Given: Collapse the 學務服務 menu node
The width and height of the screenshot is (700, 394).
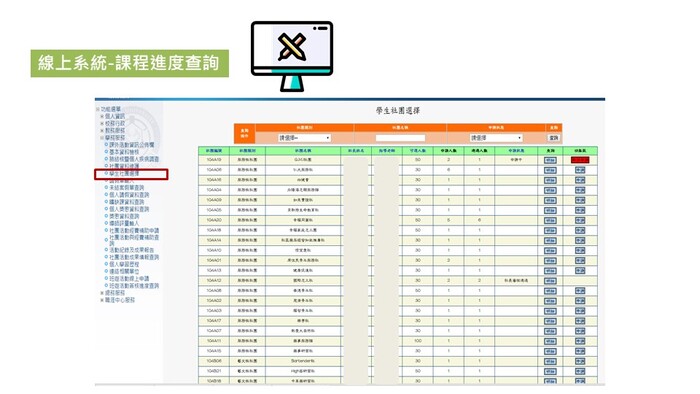Looking at the screenshot, I should [x=102, y=138].
